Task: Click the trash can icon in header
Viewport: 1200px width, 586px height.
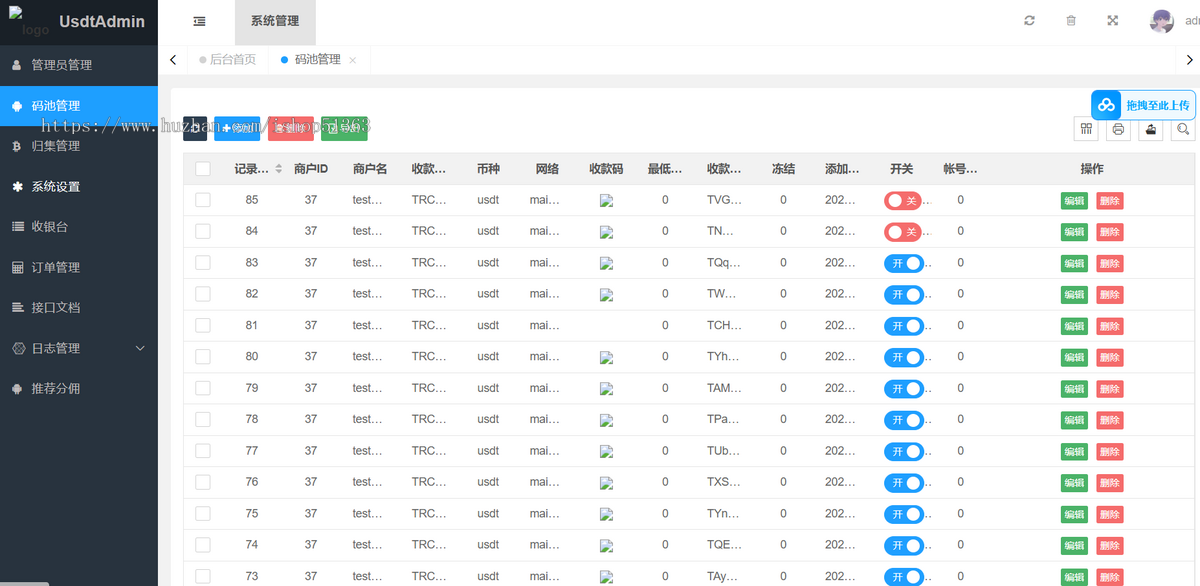Action: pos(1071,21)
